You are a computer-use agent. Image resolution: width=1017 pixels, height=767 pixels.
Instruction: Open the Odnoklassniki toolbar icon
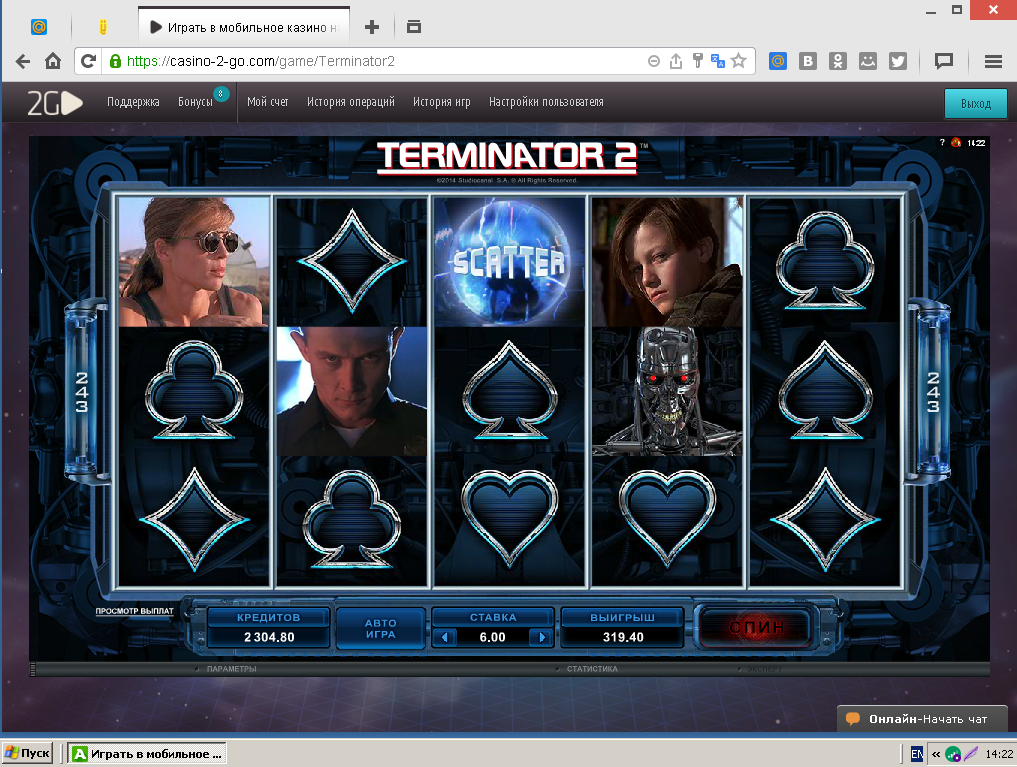pos(838,61)
